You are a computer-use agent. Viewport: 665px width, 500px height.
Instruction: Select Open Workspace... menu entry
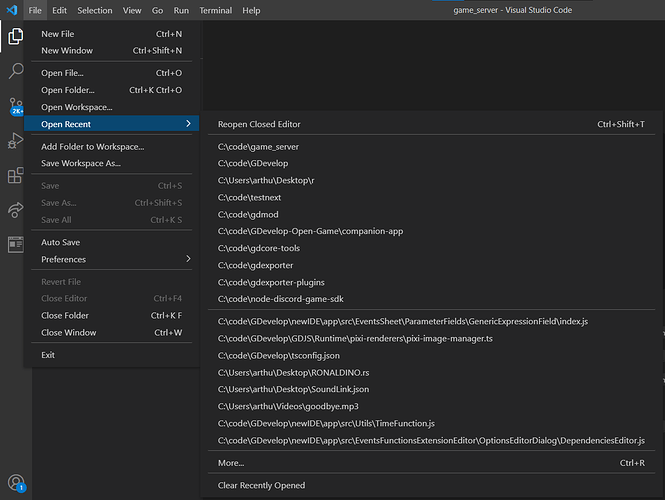point(112,107)
